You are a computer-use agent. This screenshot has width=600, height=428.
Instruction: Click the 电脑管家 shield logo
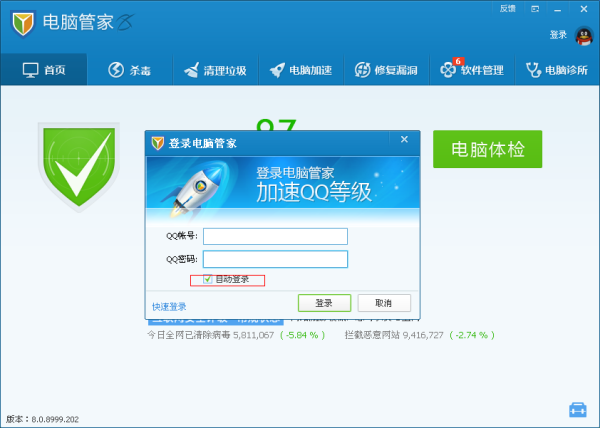23,23
